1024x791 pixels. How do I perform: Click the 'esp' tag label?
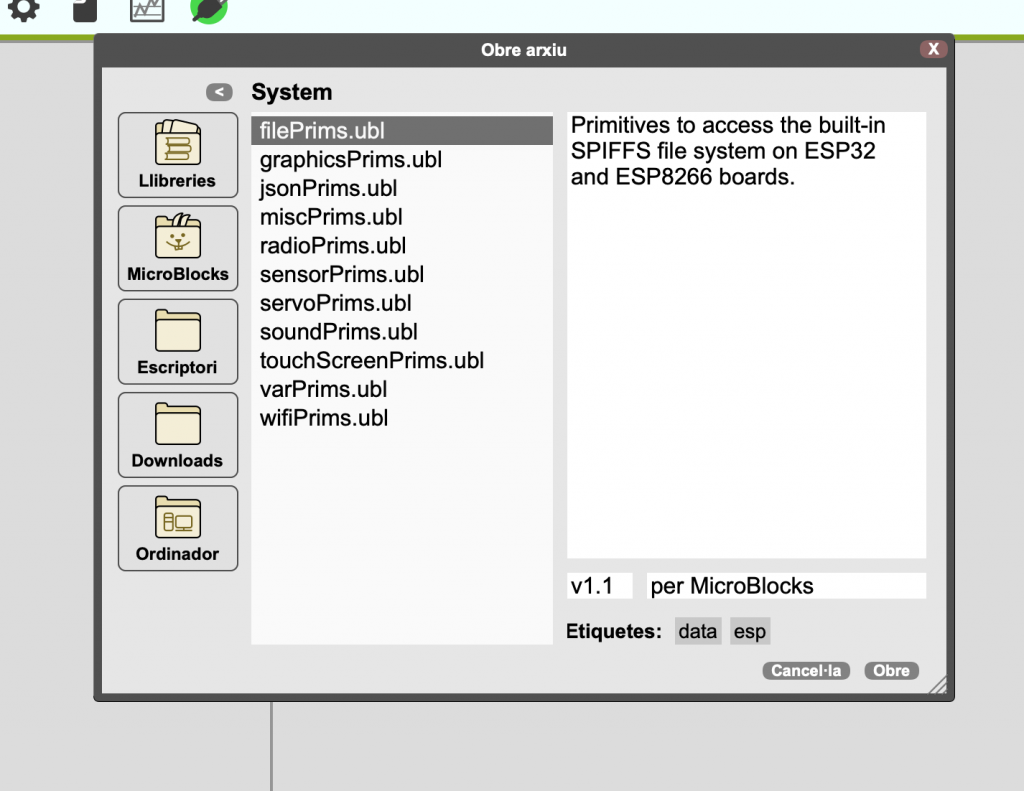pyautogui.click(x=749, y=632)
